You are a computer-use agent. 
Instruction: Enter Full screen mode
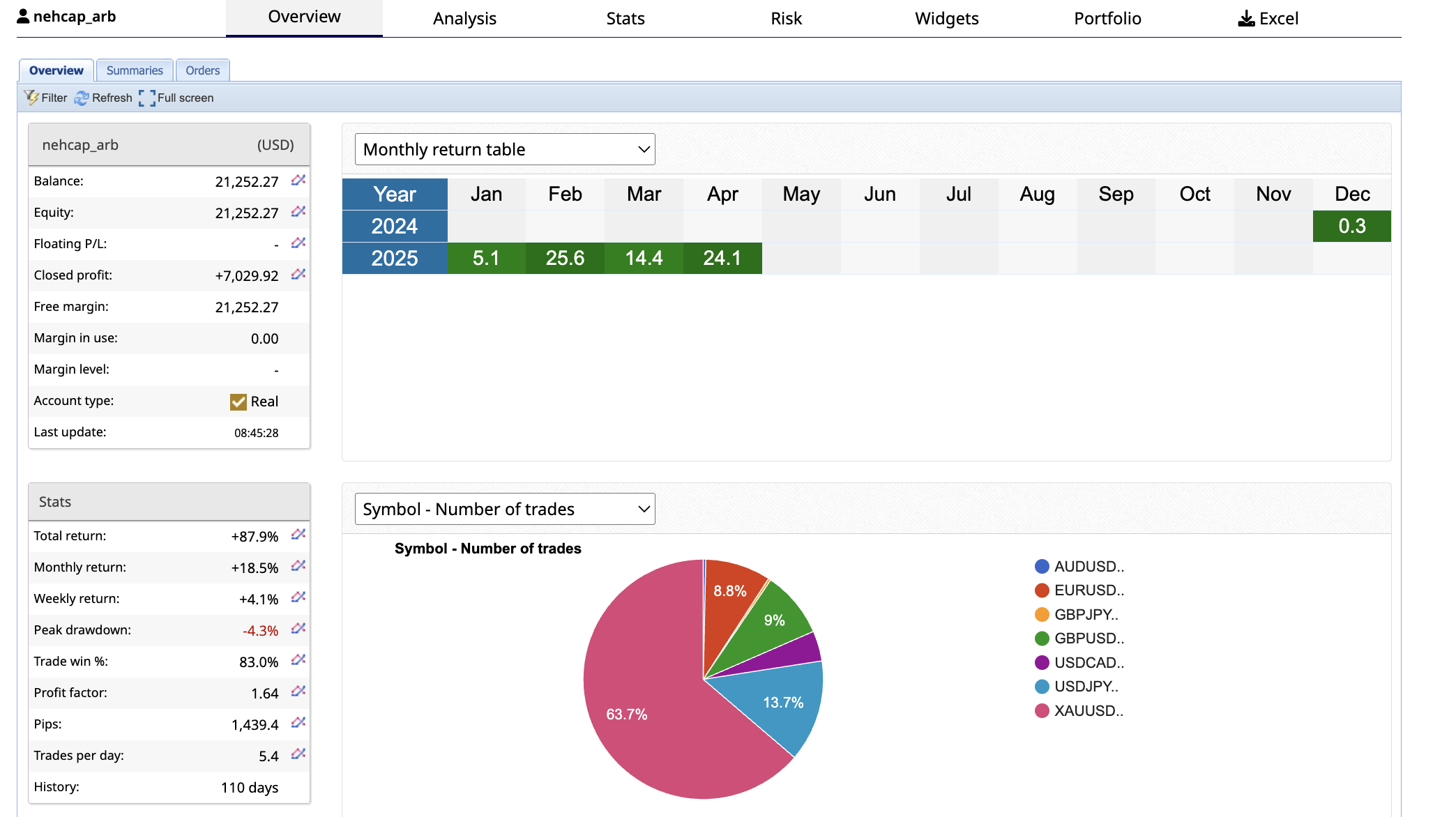point(147,98)
